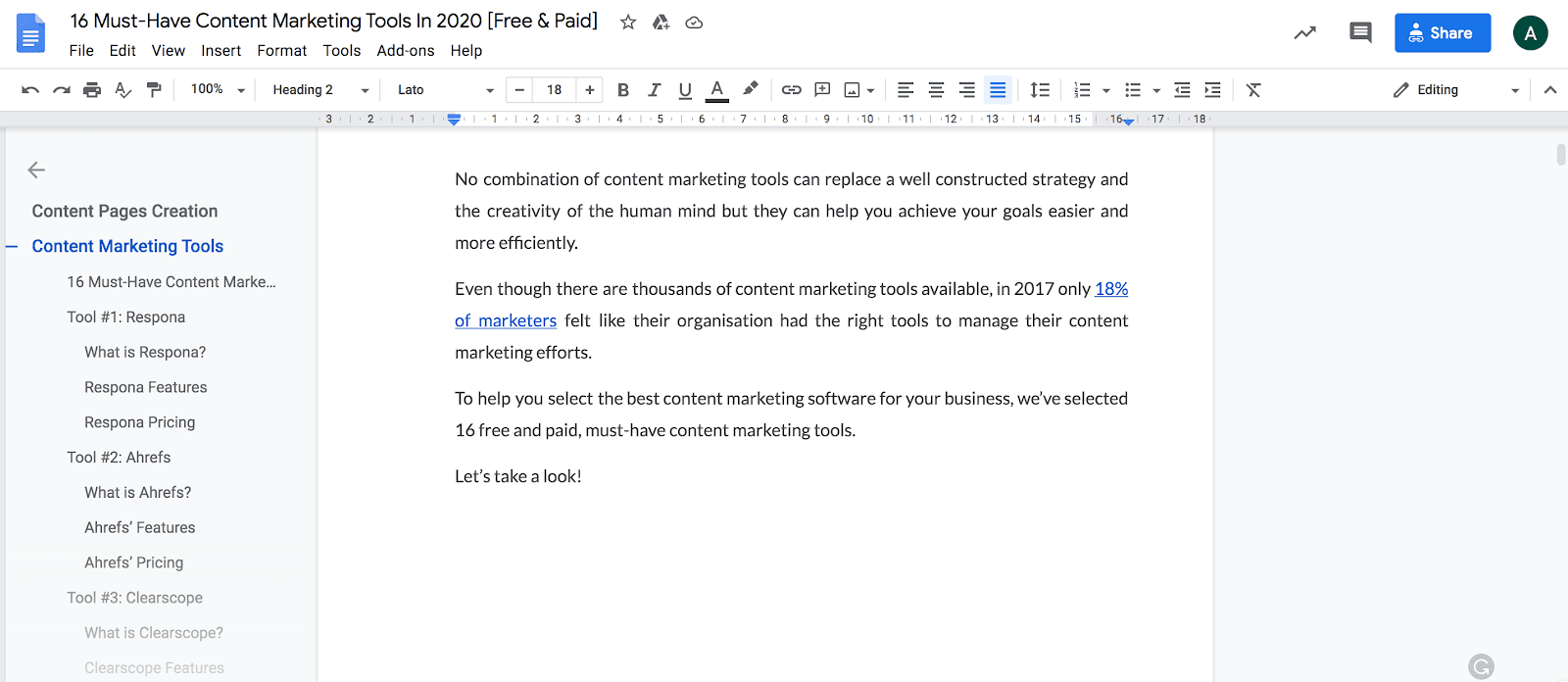Decrease indent
The height and width of the screenshot is (682, 1568).
(1182, 90)
